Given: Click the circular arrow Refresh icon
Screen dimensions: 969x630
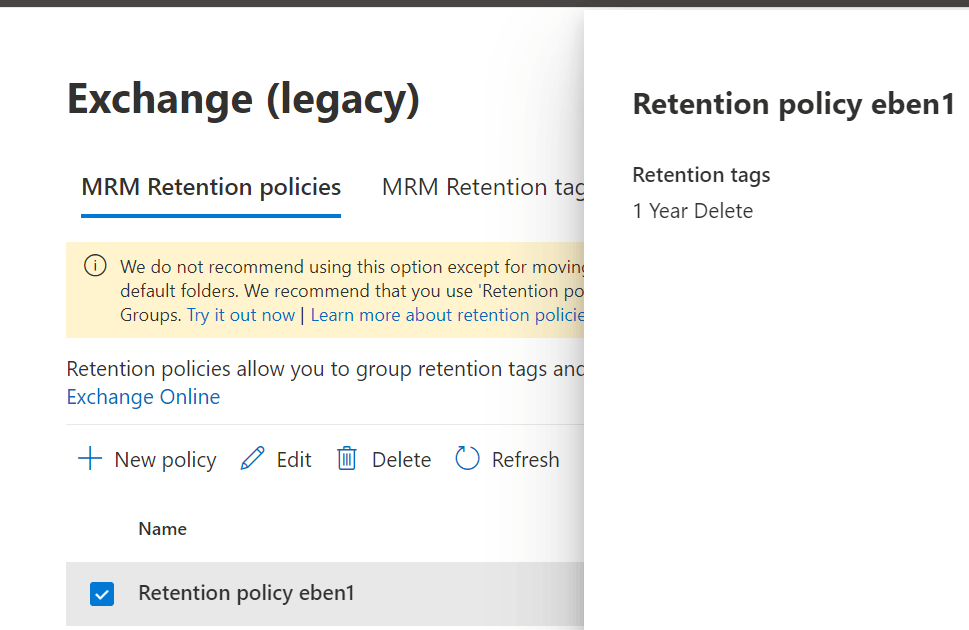Looking at the screenshot, I should coord(467,459).
